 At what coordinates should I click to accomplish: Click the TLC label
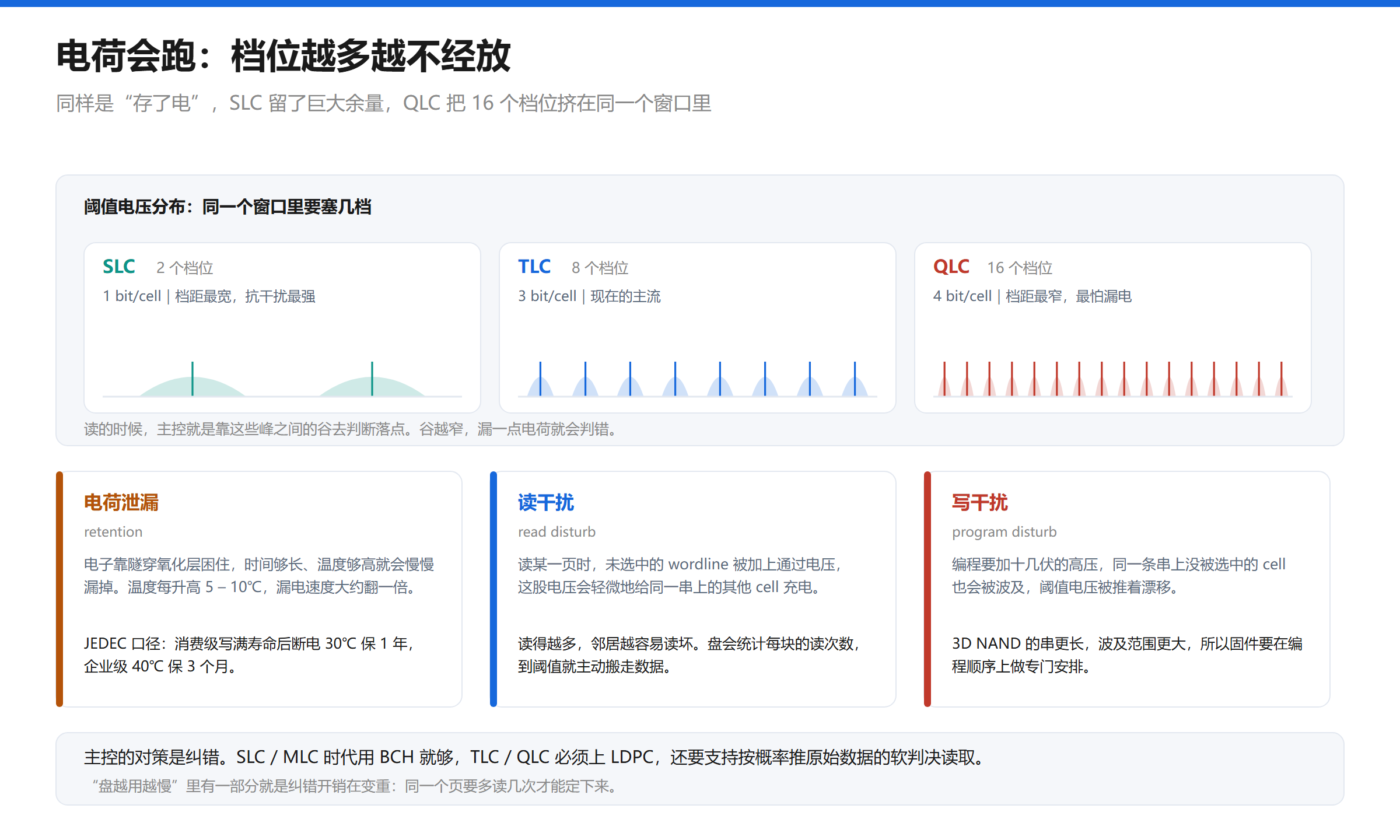click(534, 267)
